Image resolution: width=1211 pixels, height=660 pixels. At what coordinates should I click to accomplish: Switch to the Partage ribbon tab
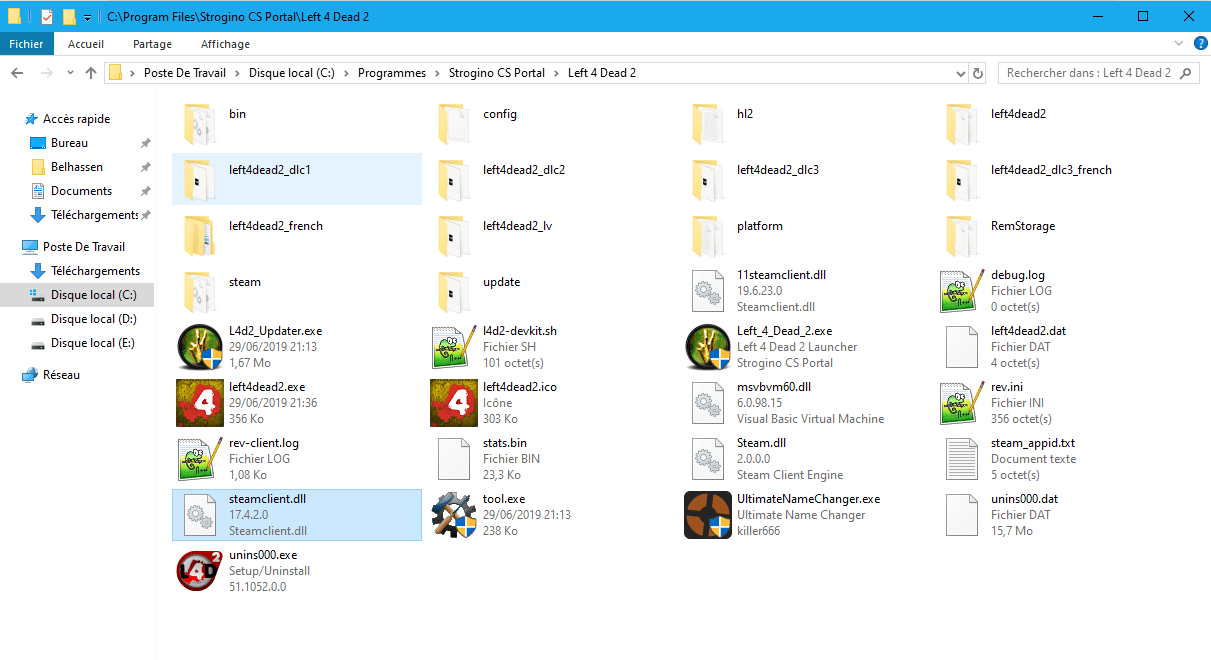[x=152, y=44]
